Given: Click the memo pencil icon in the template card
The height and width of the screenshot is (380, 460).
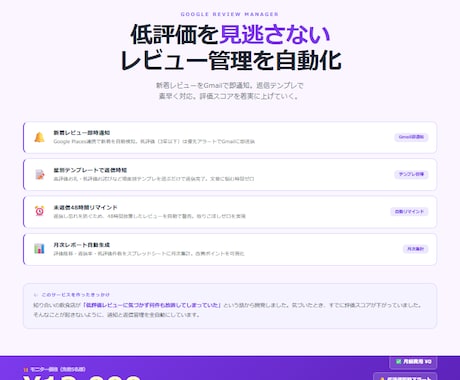Looking at the screenshot, I should [40, 174].
